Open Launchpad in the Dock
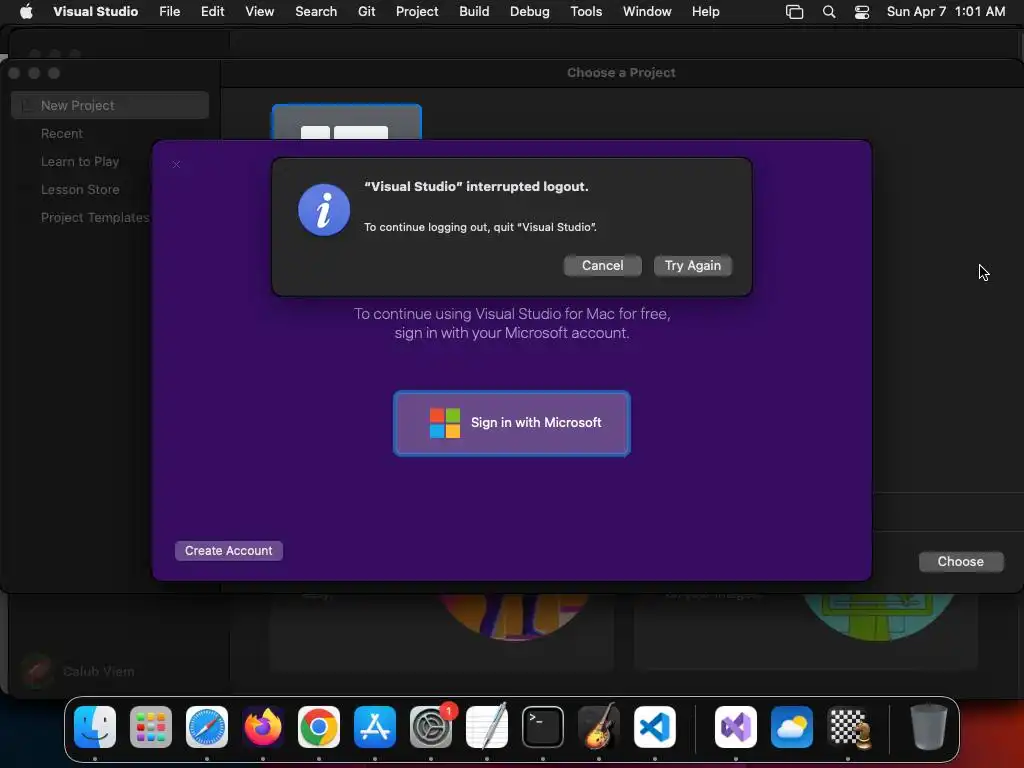1024x768 pixels. [x=151, y=727]
